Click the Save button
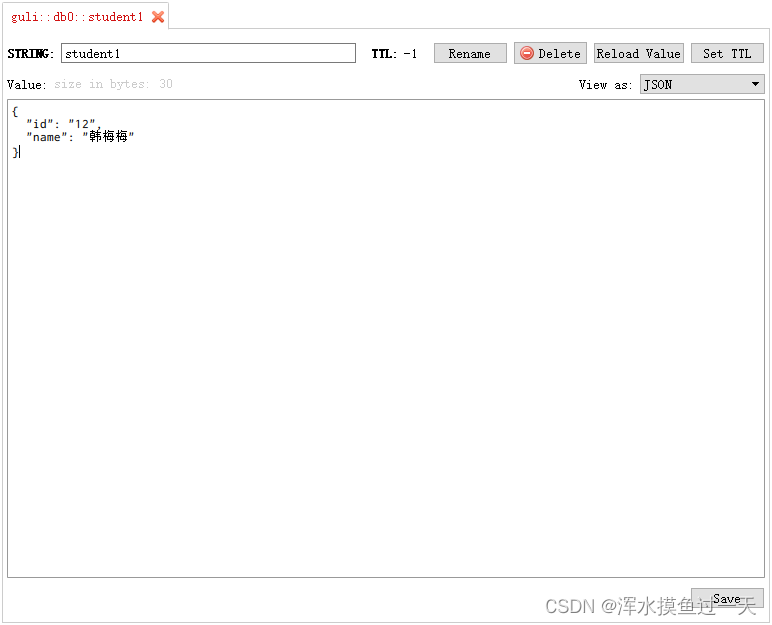Screen dimensions: 772x625 [727, 598]
